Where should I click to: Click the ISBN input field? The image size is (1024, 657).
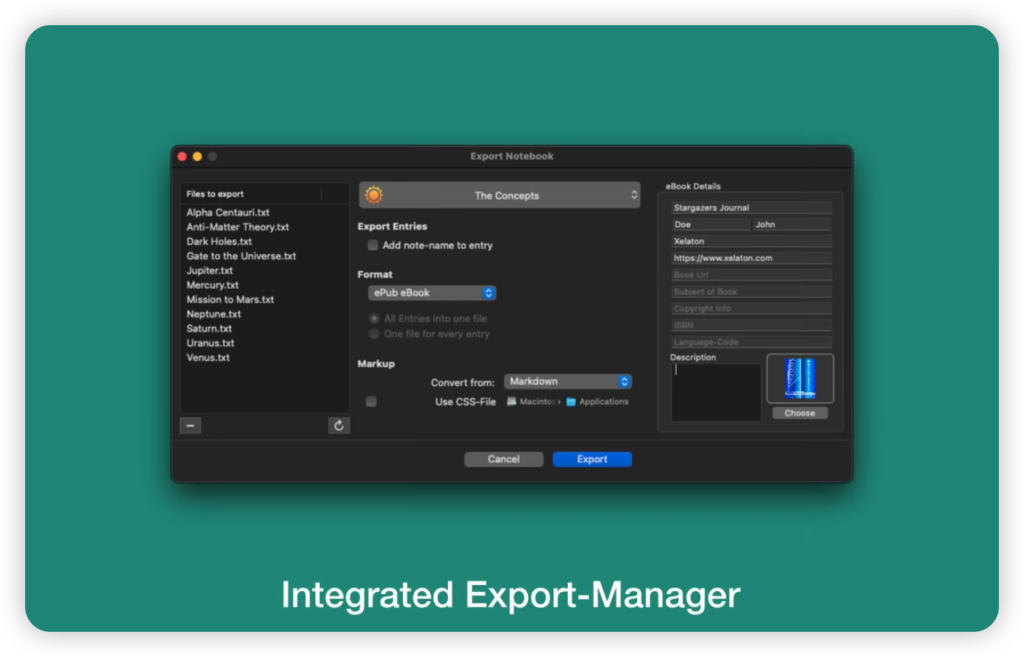point(750,324)
